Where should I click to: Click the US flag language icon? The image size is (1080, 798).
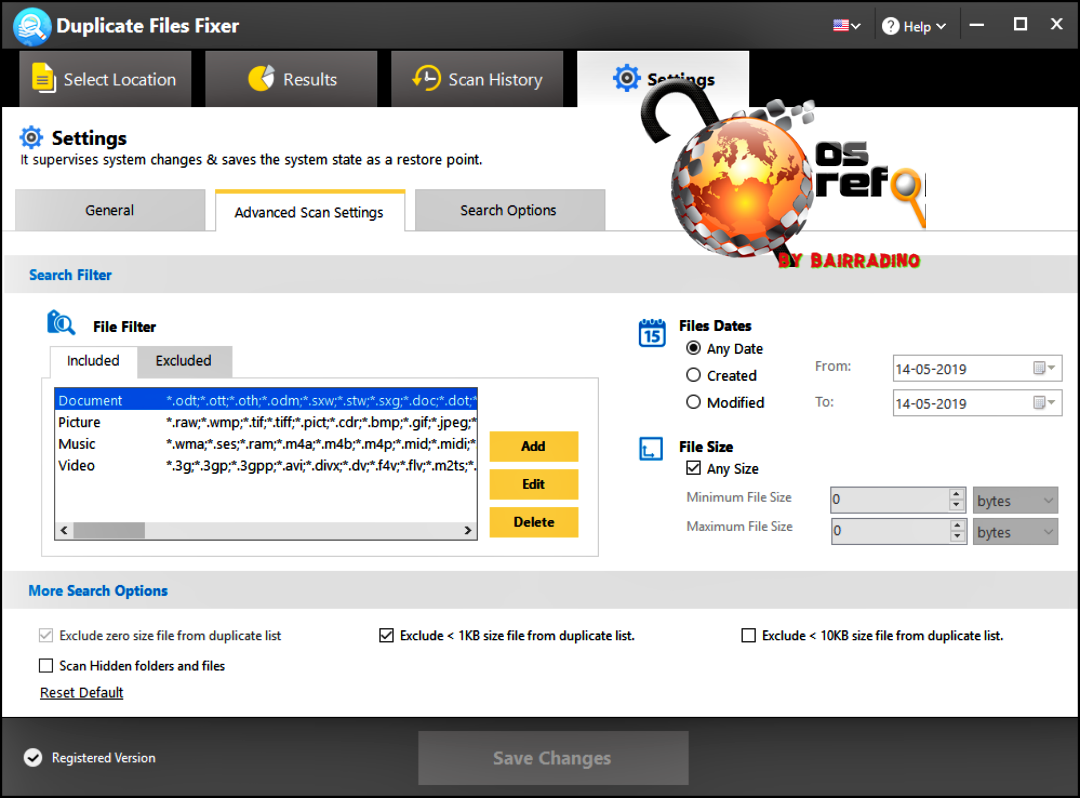(x=840, y=25)
